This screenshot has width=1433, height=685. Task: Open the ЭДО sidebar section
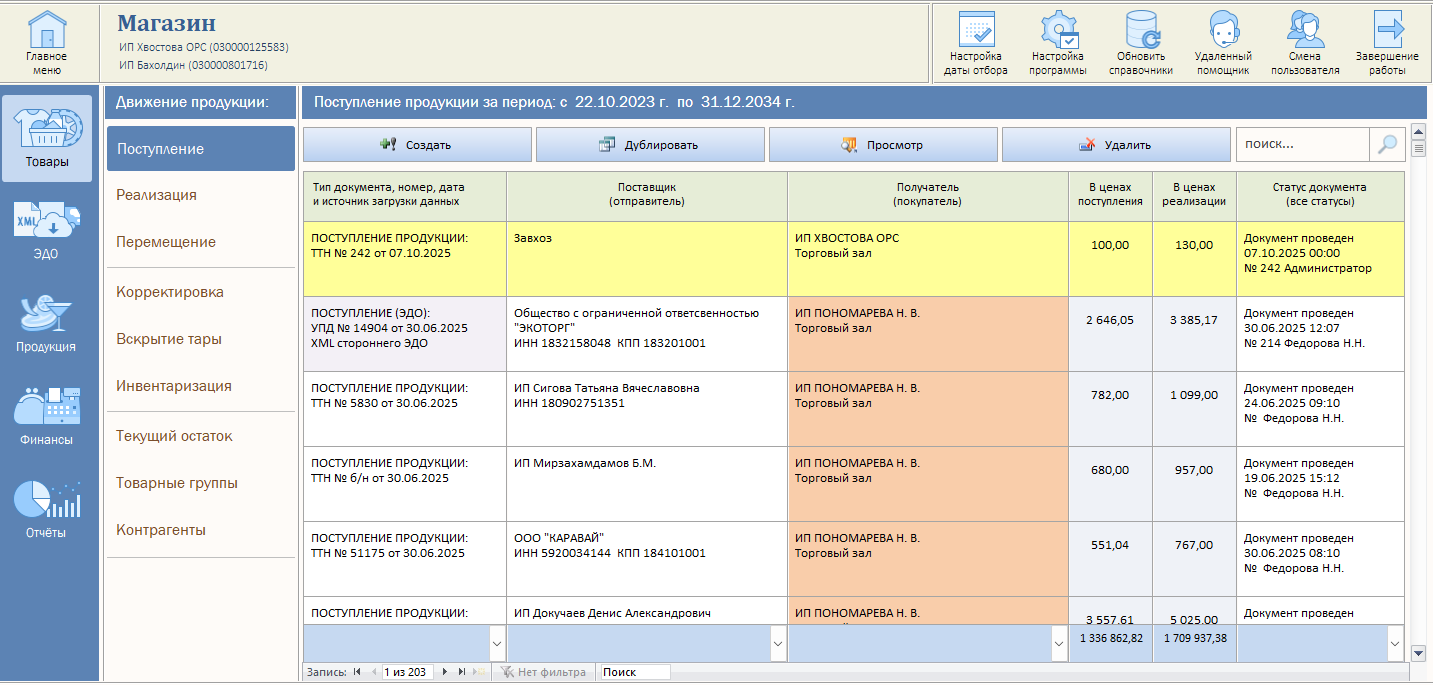coord(46,230)
